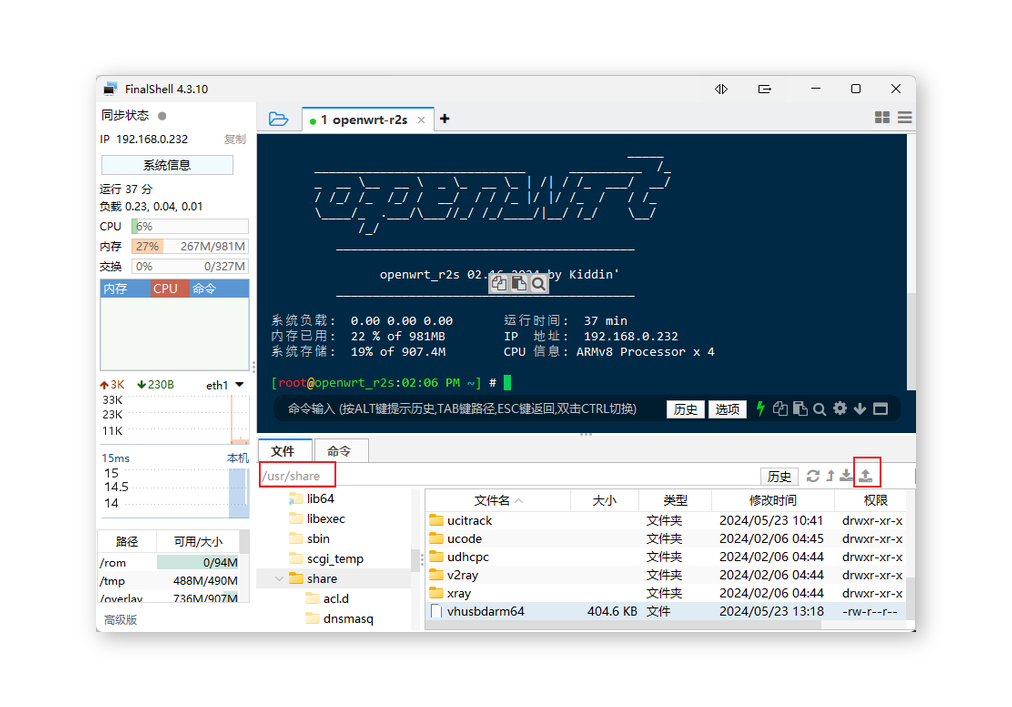Click the down arrow icon in command bar
This screenshot has height=707, width=1012.
coord(860,409)
